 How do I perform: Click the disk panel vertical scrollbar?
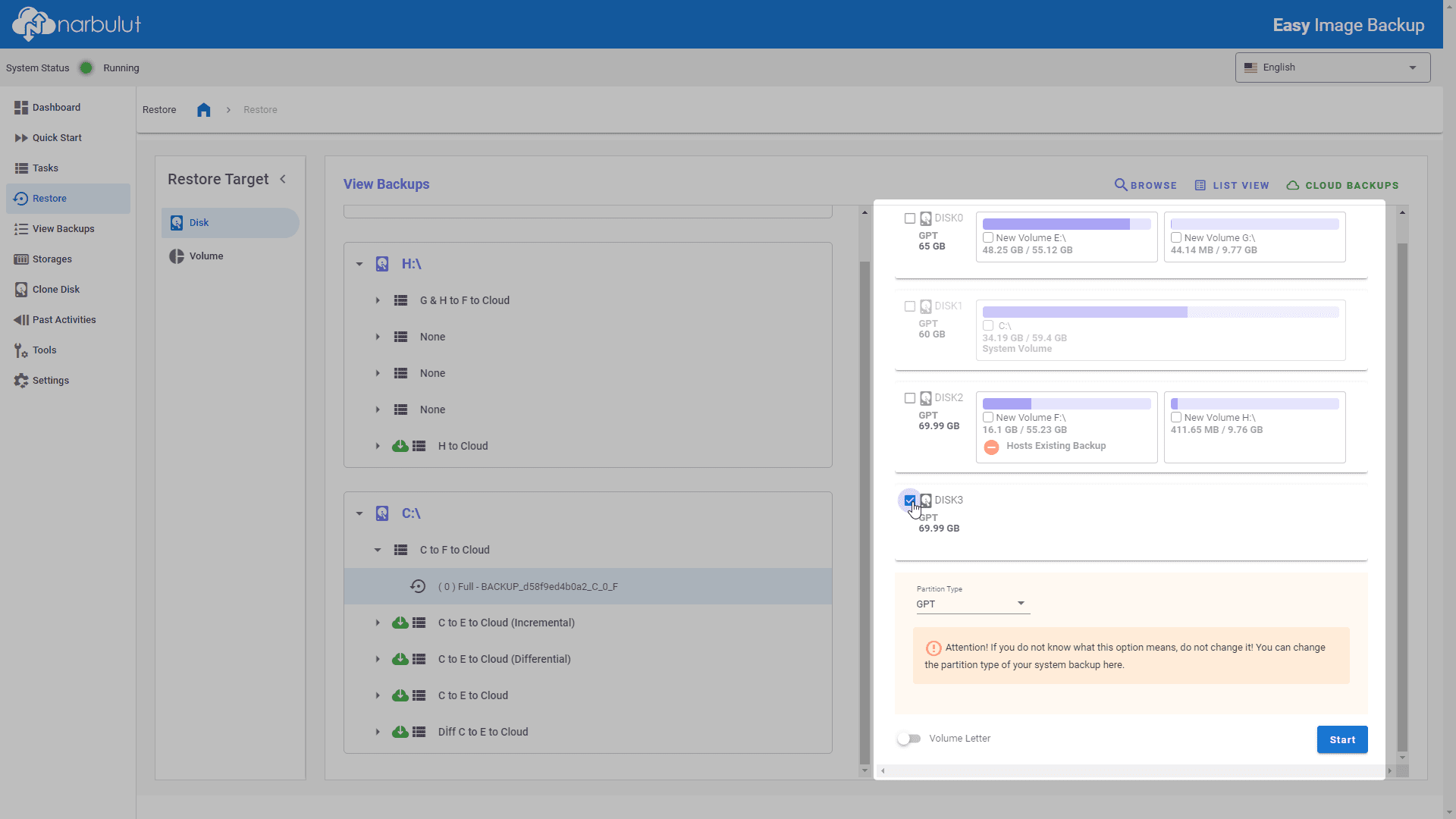[x=1402, y=497]
